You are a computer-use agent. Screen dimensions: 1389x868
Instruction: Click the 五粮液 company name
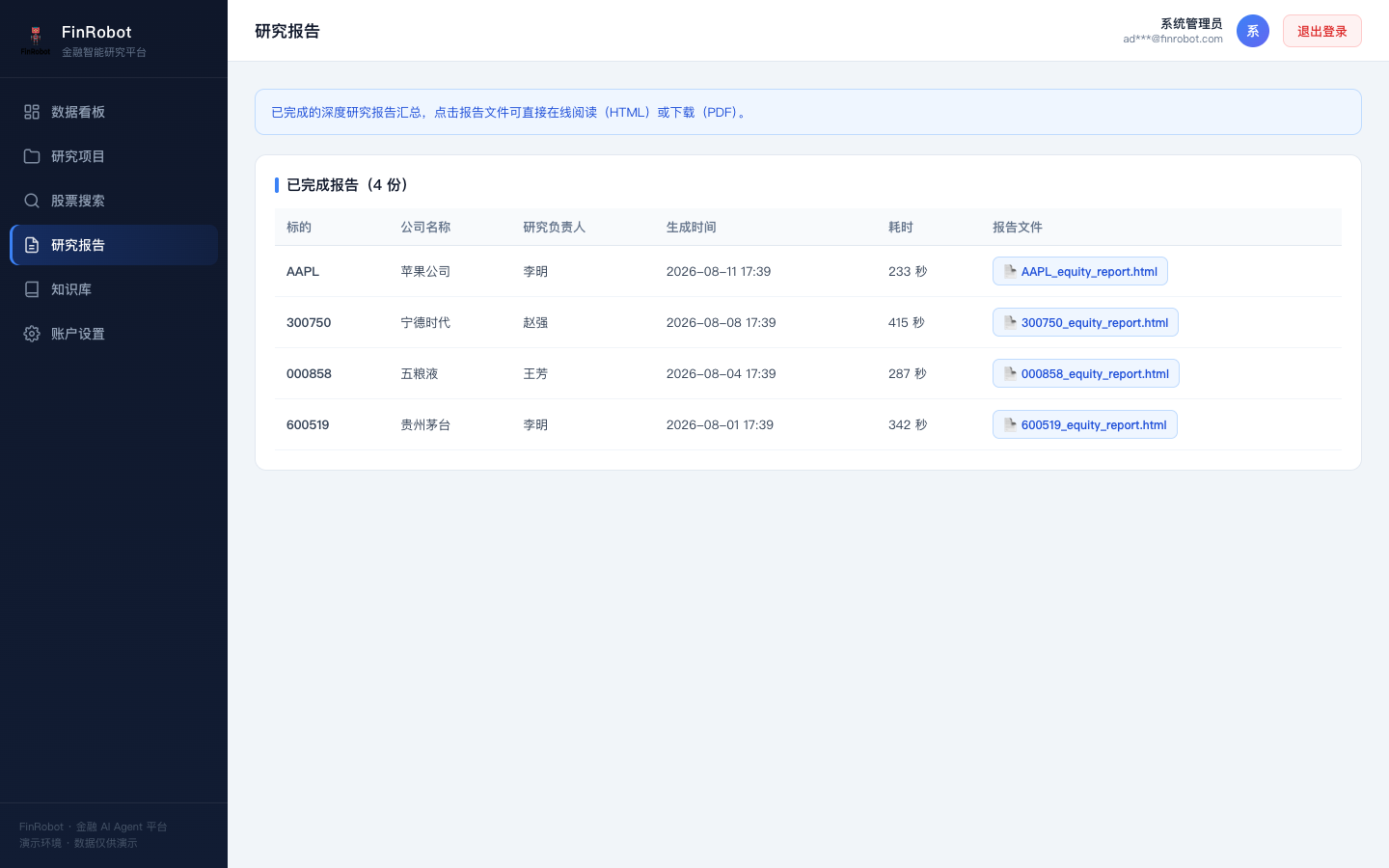tap(420, 373)
